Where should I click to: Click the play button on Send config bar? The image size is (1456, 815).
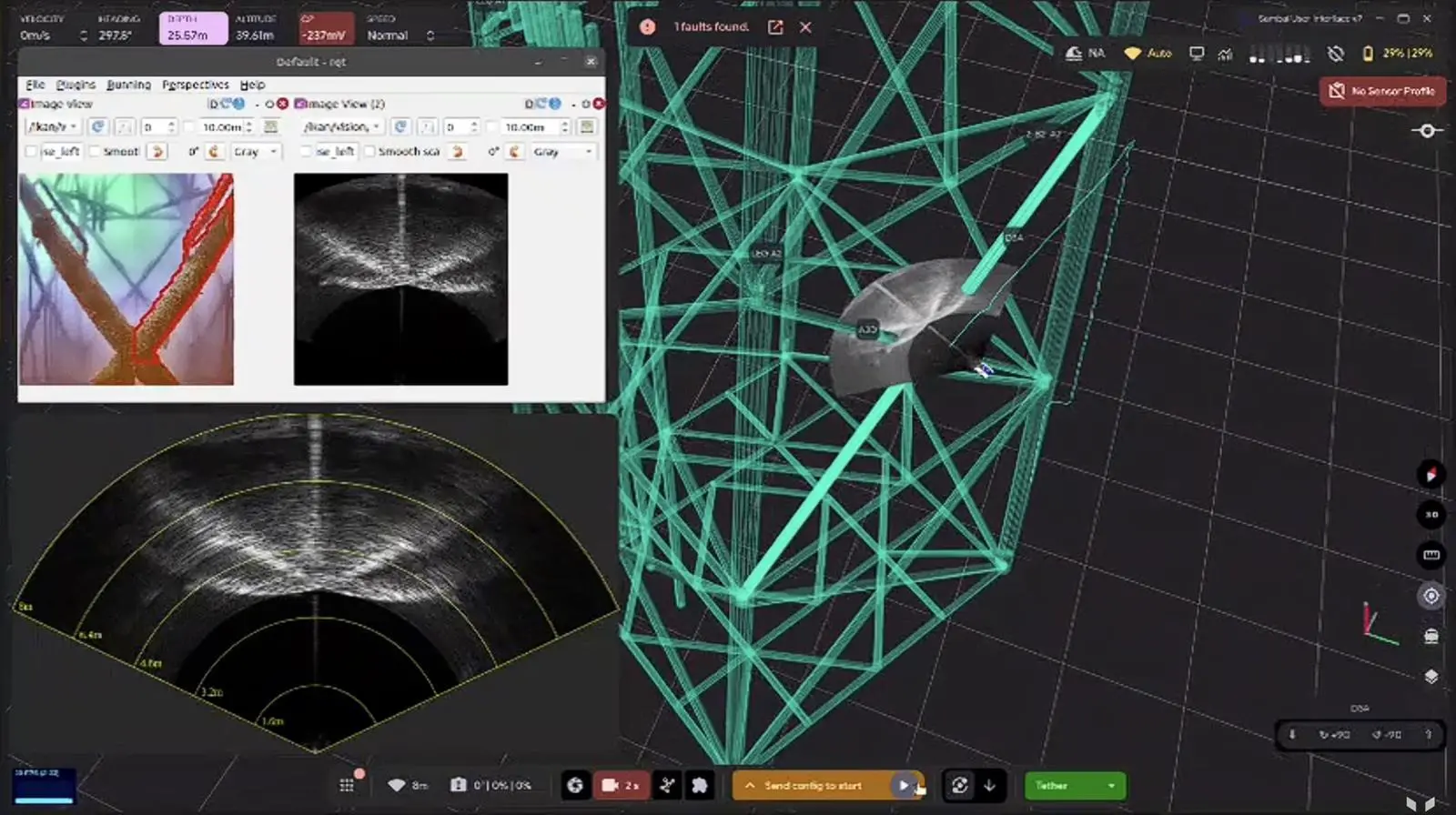pos(903,786)
